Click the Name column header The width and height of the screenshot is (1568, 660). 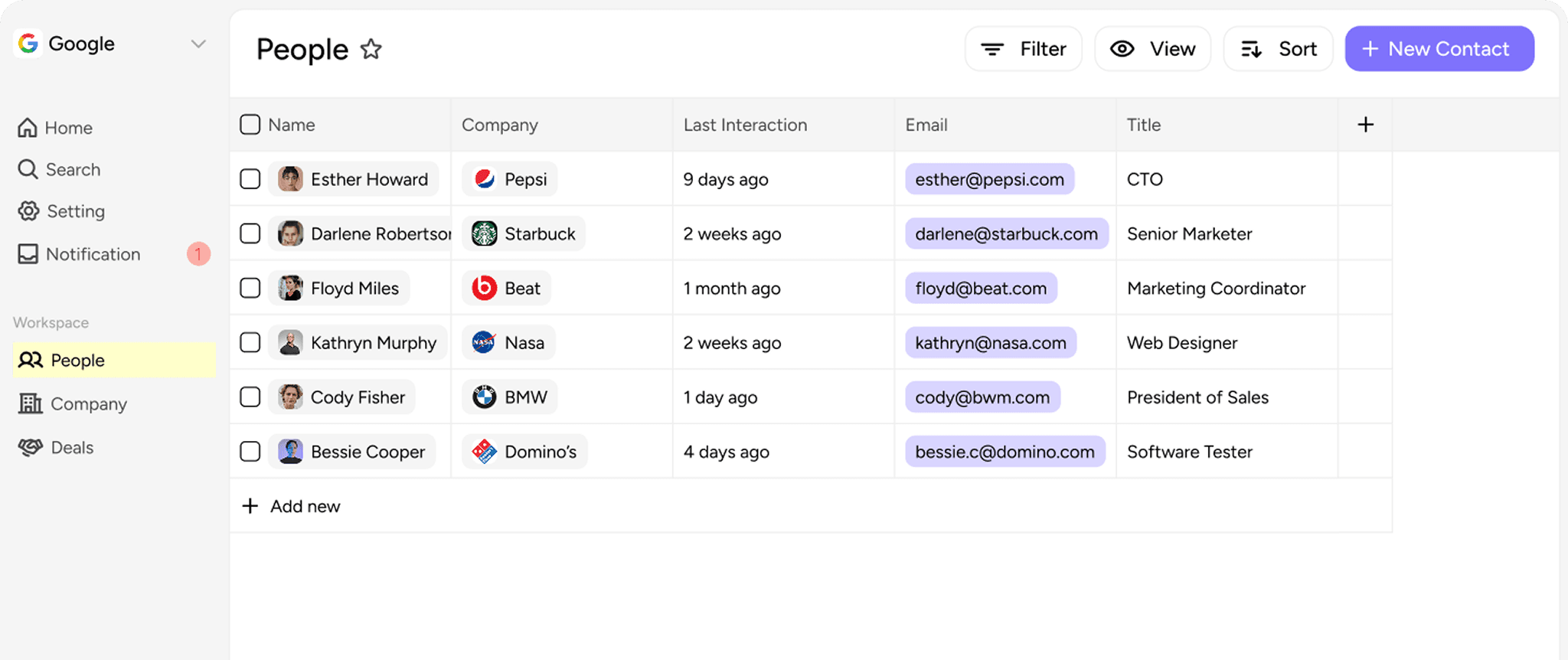coord(292,125)
